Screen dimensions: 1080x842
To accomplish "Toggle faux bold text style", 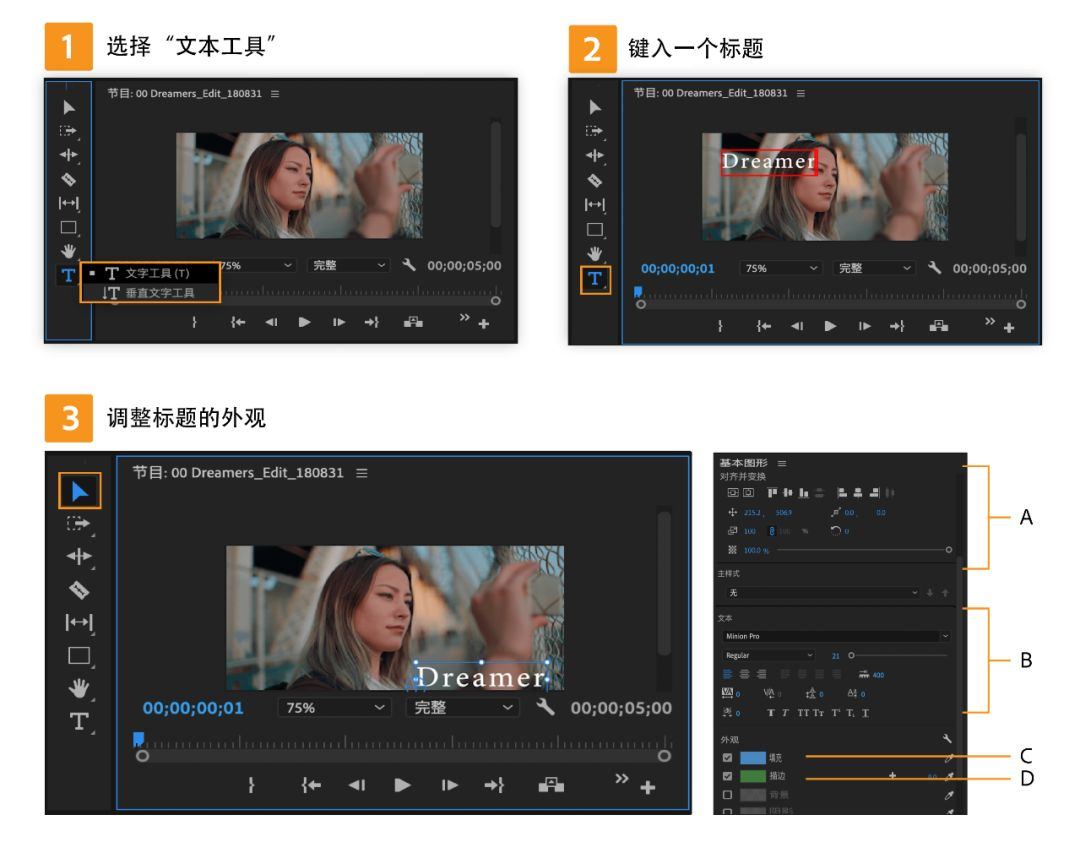I will click(771, 712).
